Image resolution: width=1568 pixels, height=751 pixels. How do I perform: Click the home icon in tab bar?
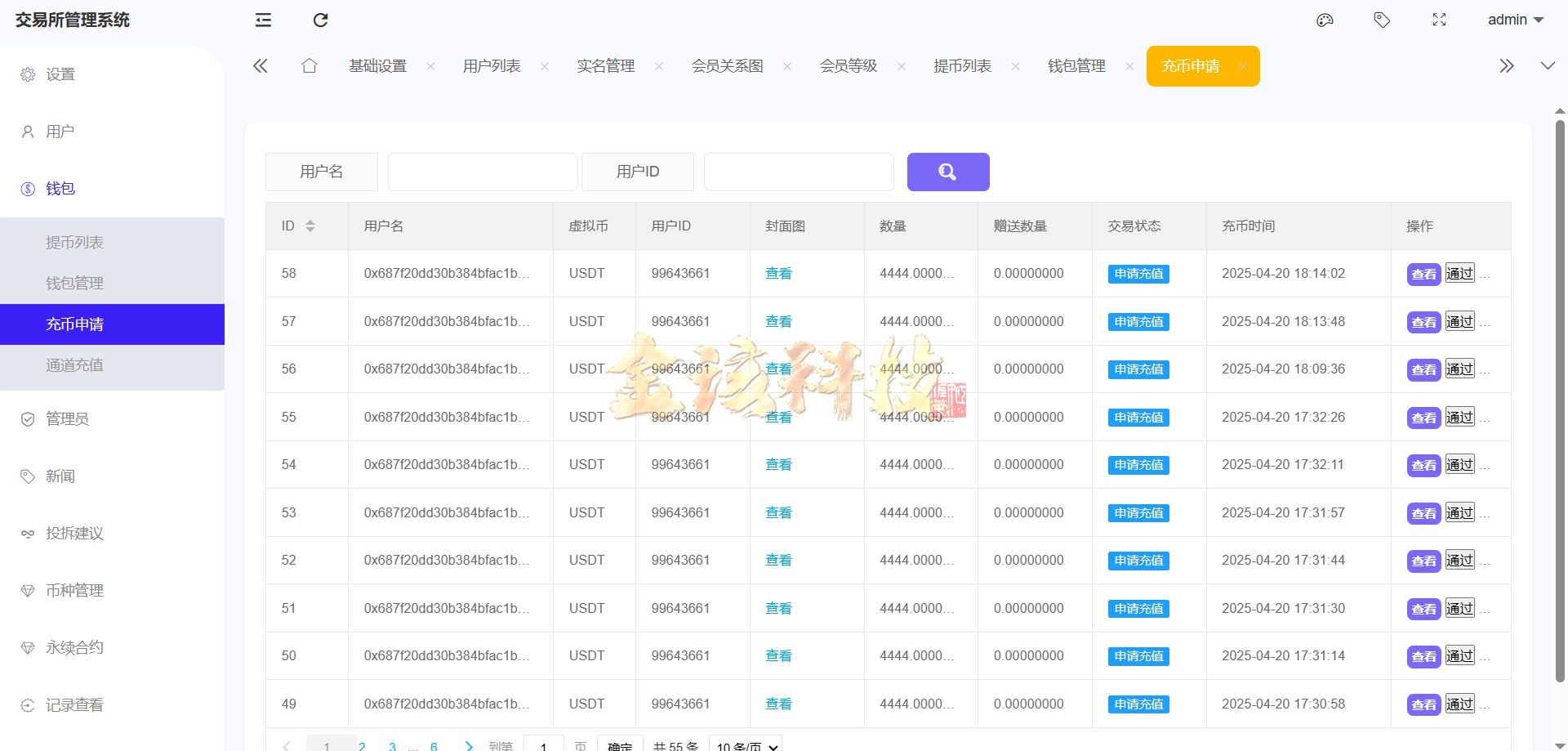tap(309, 65)
